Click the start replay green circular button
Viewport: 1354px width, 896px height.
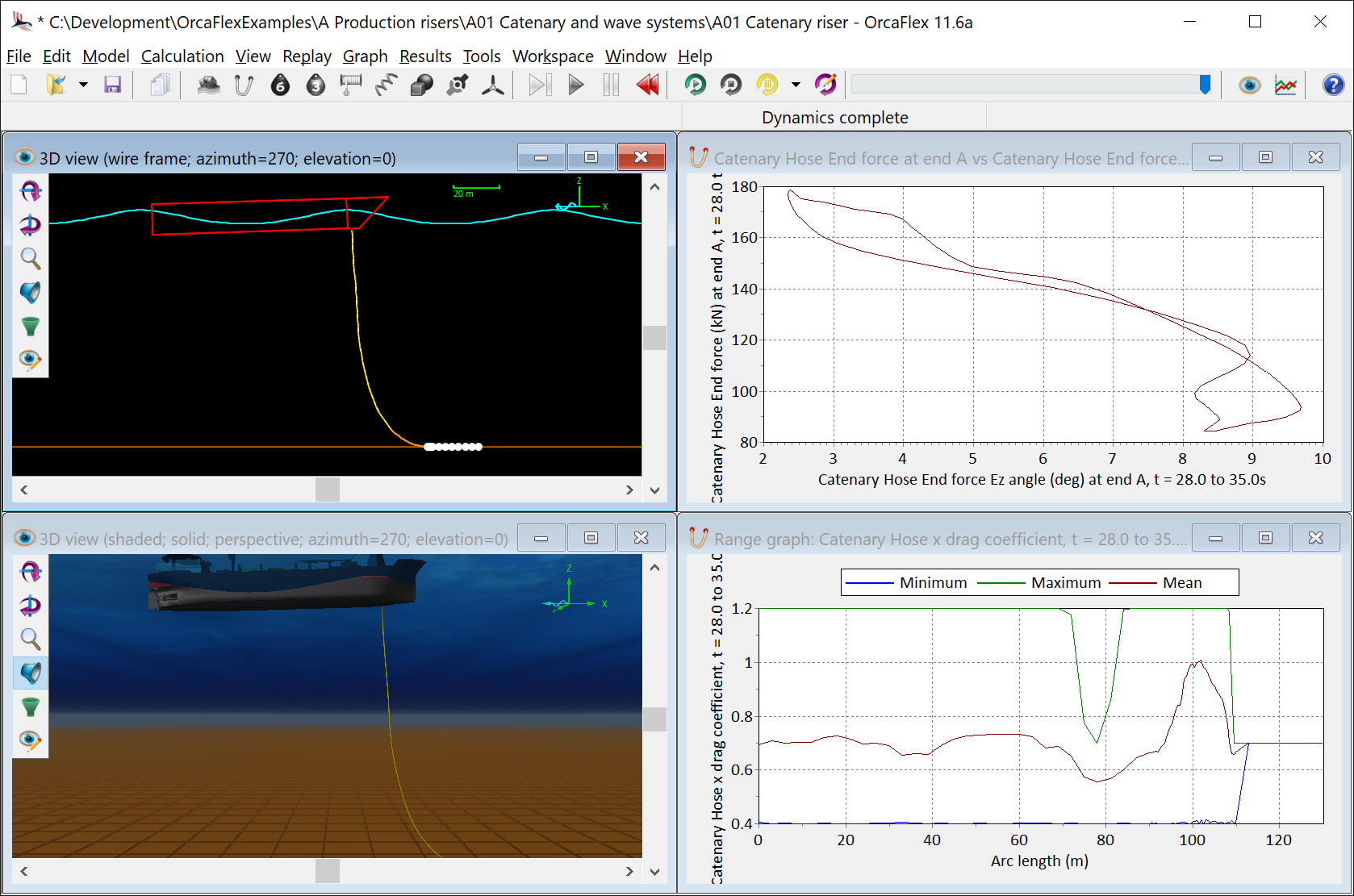(695, 85)
